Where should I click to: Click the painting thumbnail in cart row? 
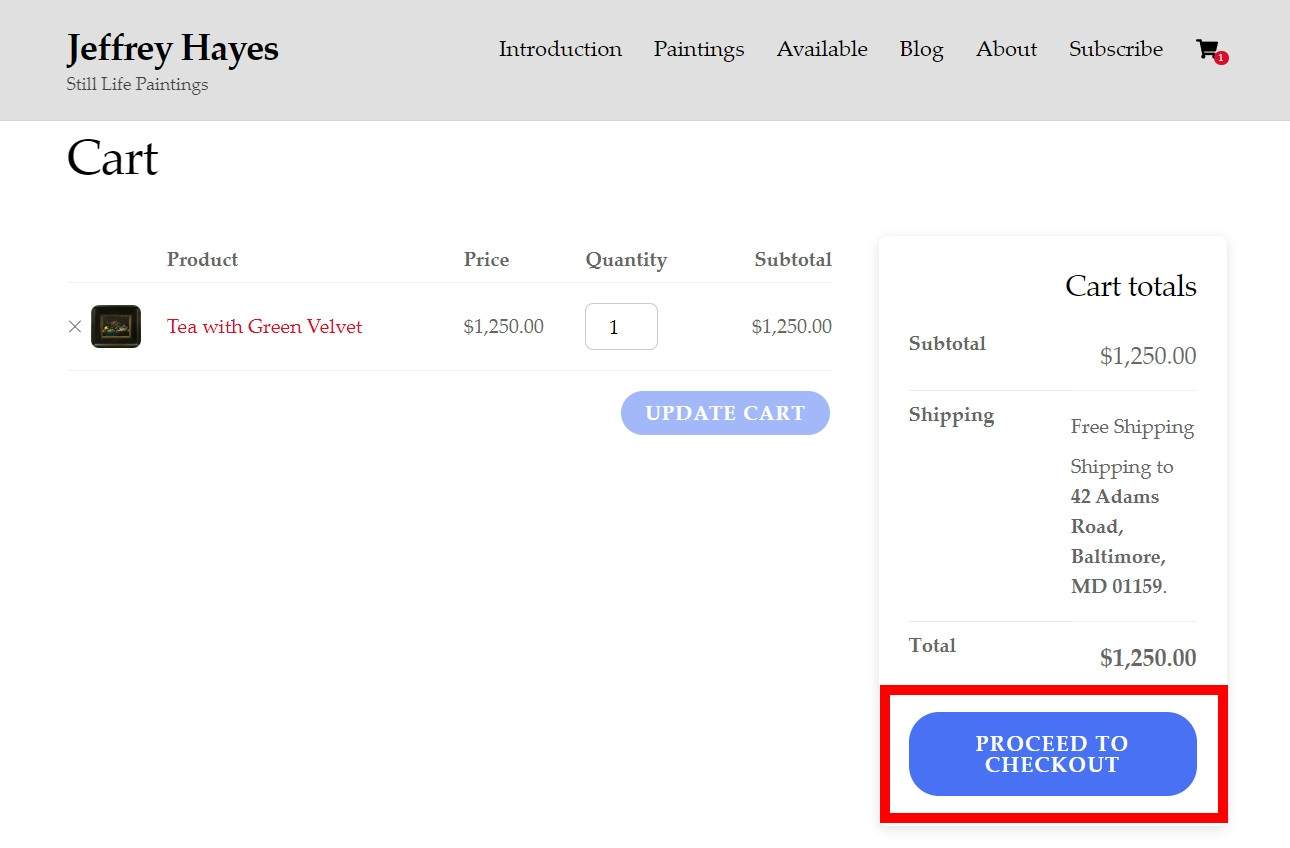[116, 326]
